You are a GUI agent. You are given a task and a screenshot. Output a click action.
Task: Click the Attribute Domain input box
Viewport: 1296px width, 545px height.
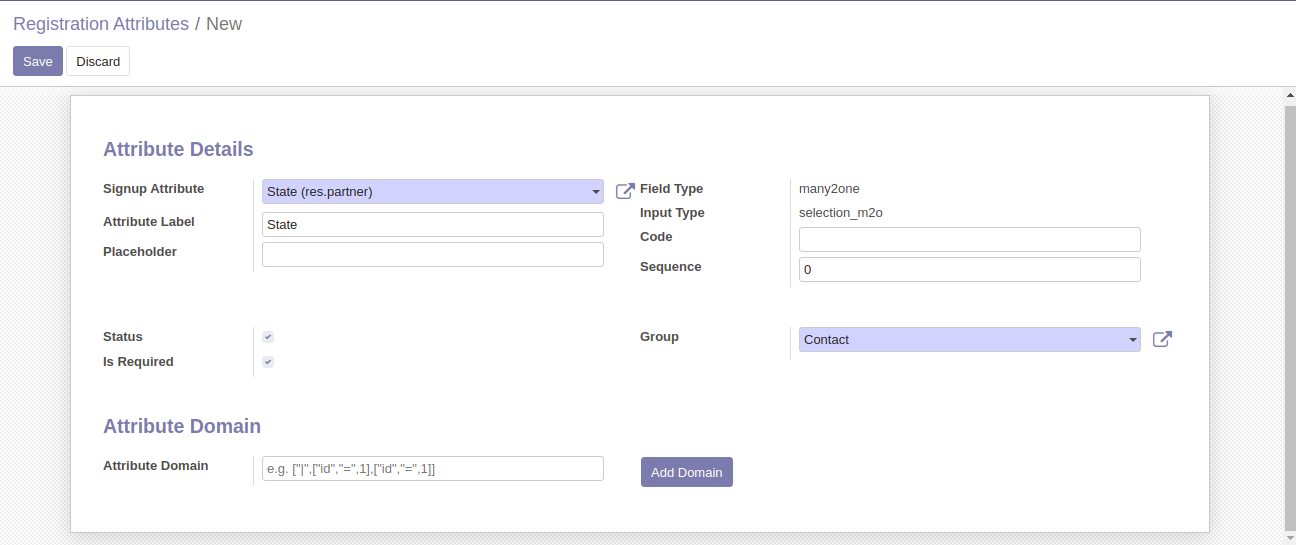point(432,469)
